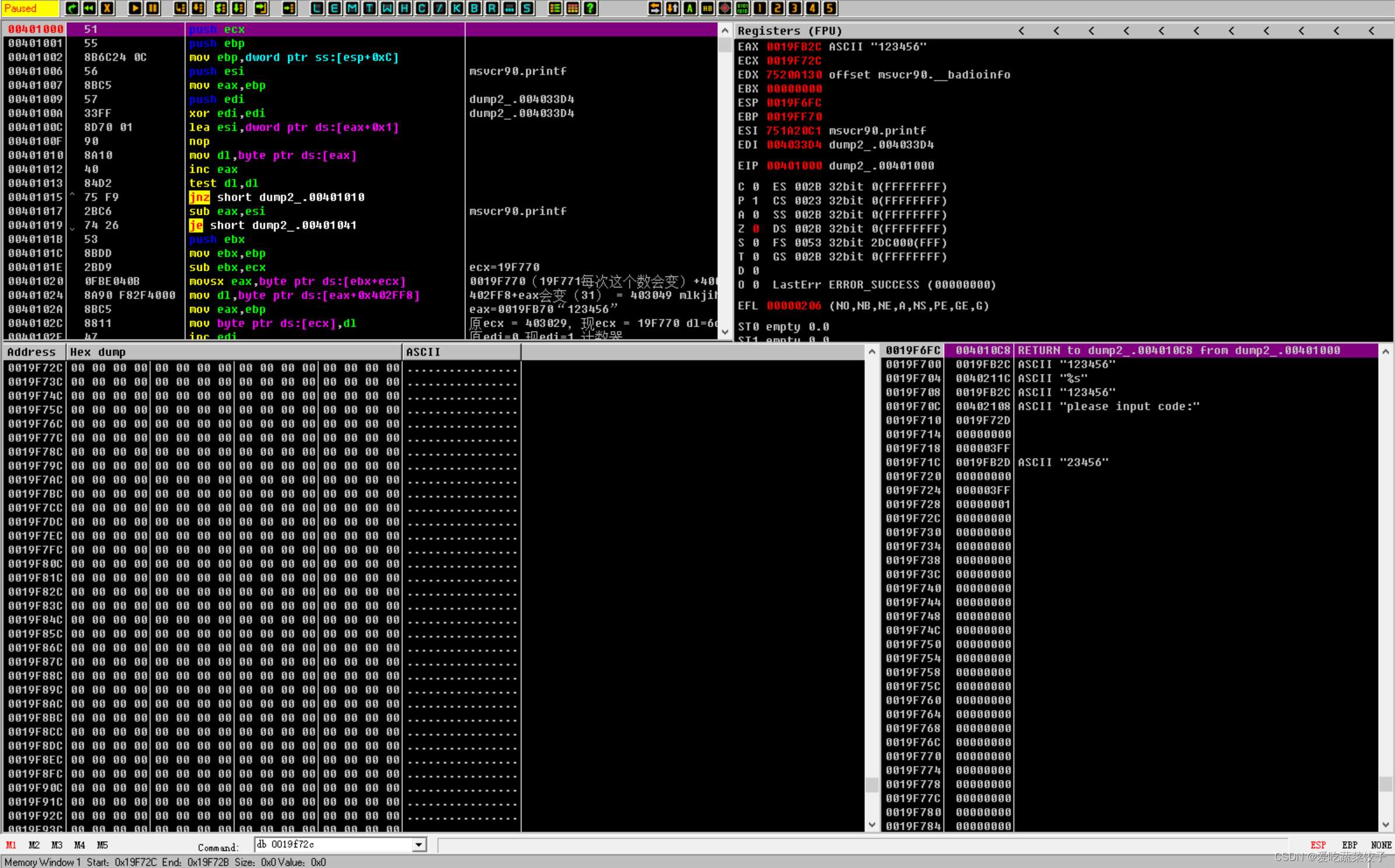Click the green A plugin icon

[x=690, y=8]
